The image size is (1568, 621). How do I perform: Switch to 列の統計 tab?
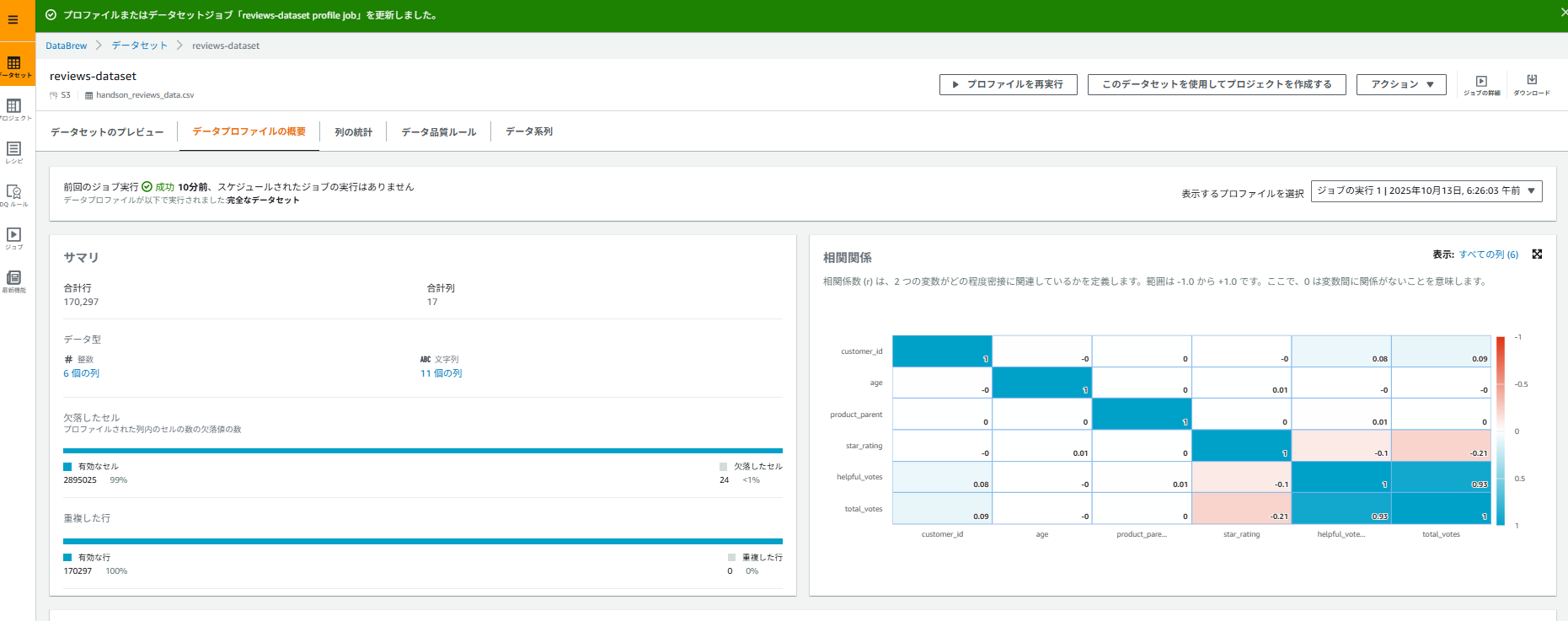(x=353, y=132)
